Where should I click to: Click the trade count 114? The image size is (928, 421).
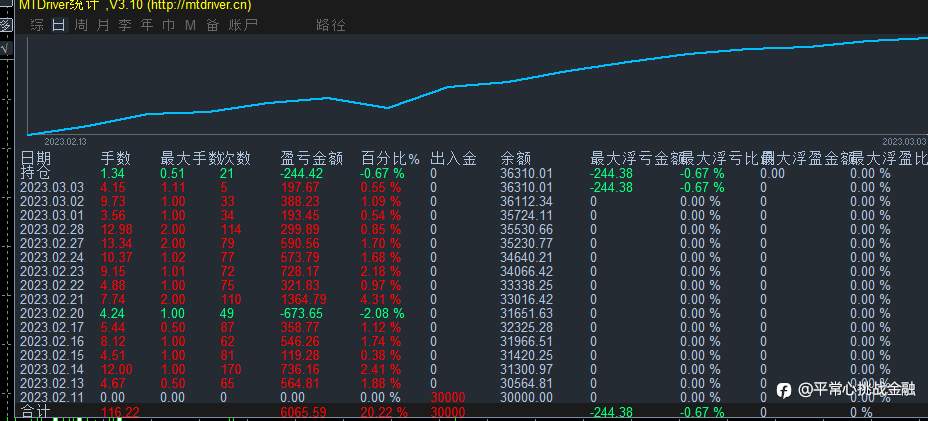230,229
